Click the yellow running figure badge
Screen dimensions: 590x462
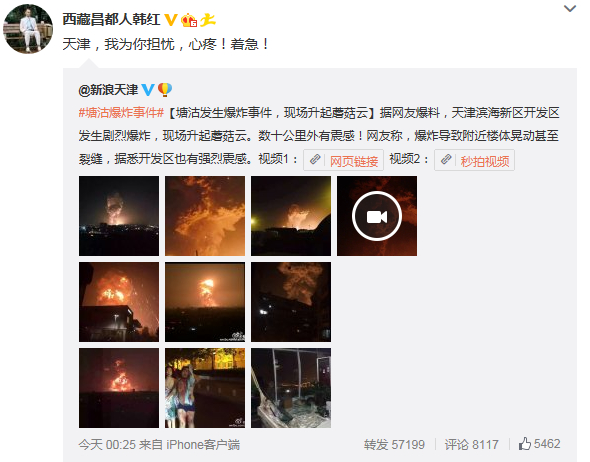[x=207, y=20]
